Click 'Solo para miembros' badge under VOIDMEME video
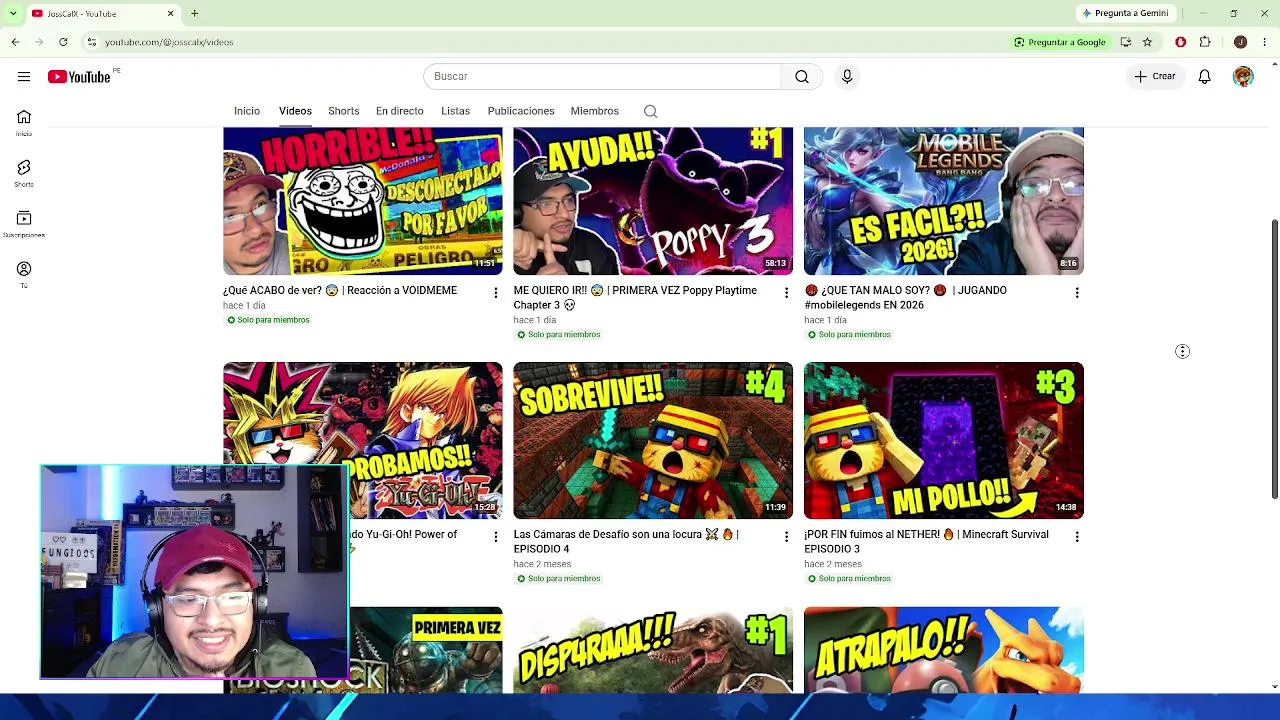The height and width of the screenshot is (720, 1280). pos(268,320)
